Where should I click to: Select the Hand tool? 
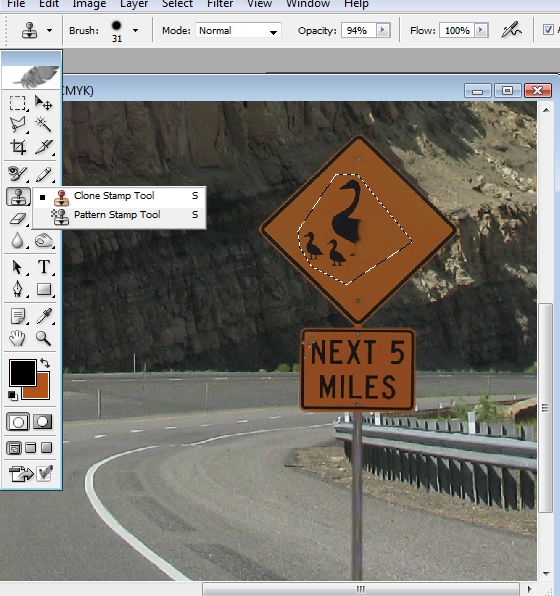[x=17, y=338]
